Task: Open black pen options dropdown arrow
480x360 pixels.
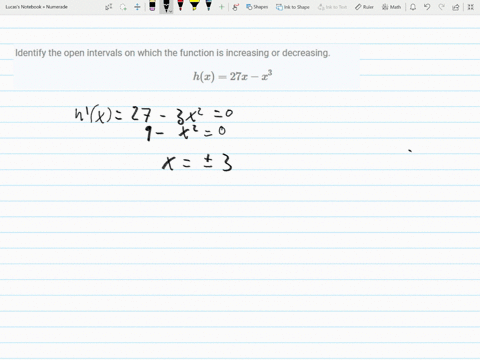Action: point(170,11)
